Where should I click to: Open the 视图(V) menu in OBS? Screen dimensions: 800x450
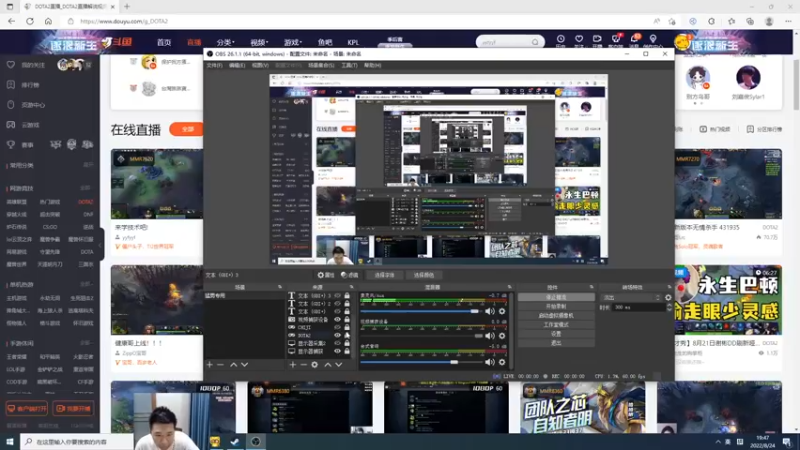[x=260, y=65]
